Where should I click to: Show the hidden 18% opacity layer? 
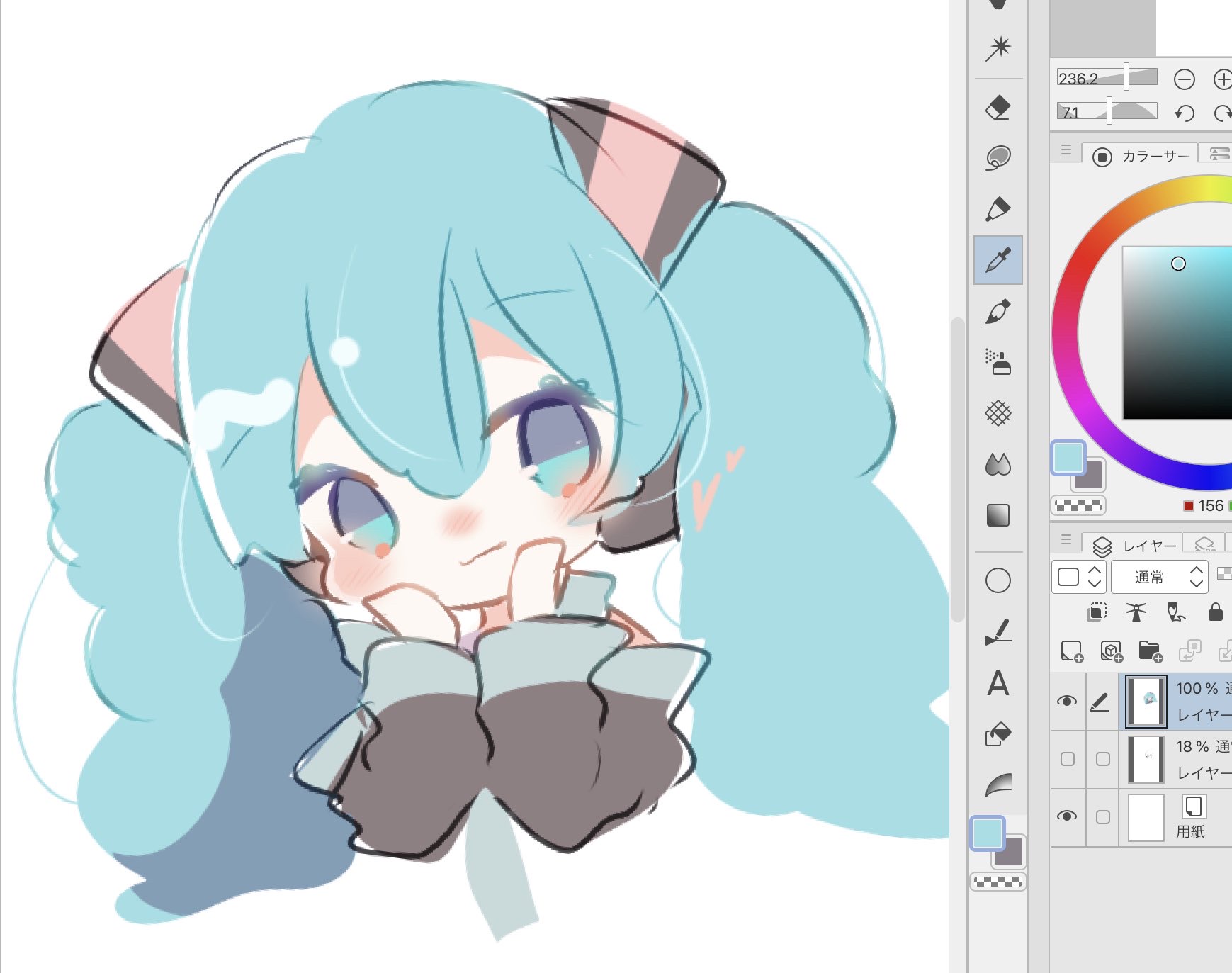pyautogui.click(x=1067, y=759)
